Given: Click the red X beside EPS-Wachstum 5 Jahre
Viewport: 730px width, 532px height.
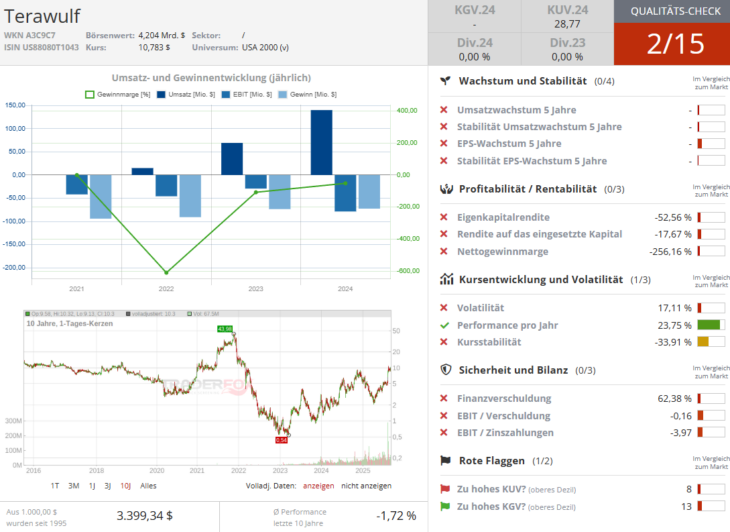Looking at the screenshot, I should 444,143.
